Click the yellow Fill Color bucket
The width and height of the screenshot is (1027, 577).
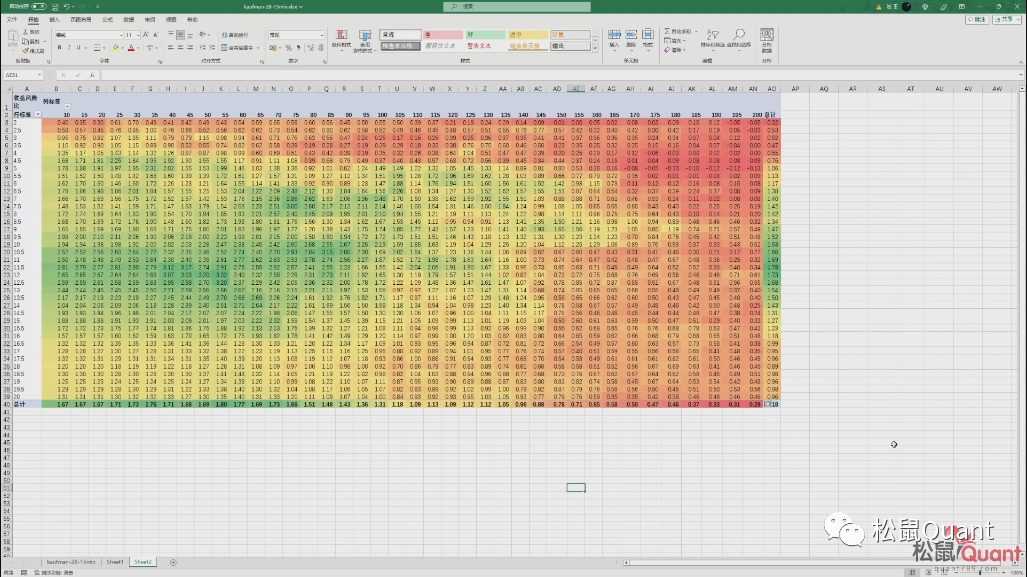[116, 48]
